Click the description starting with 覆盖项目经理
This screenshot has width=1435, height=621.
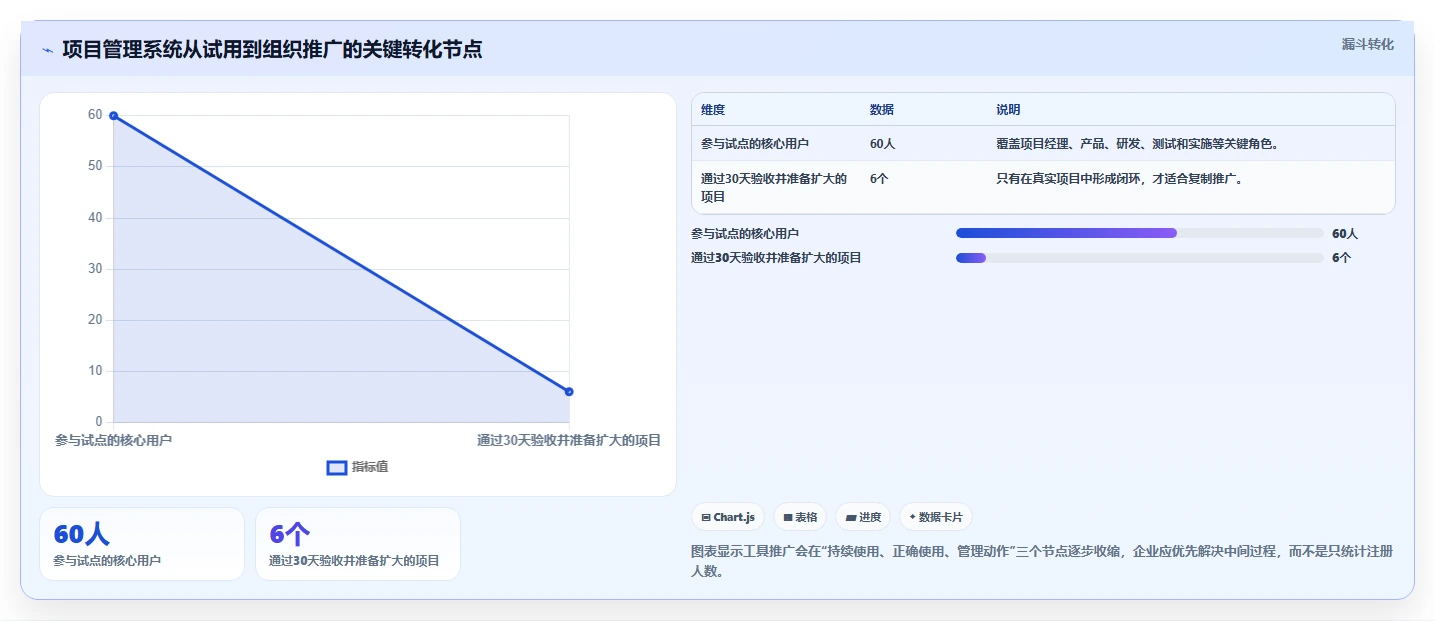1138,144
